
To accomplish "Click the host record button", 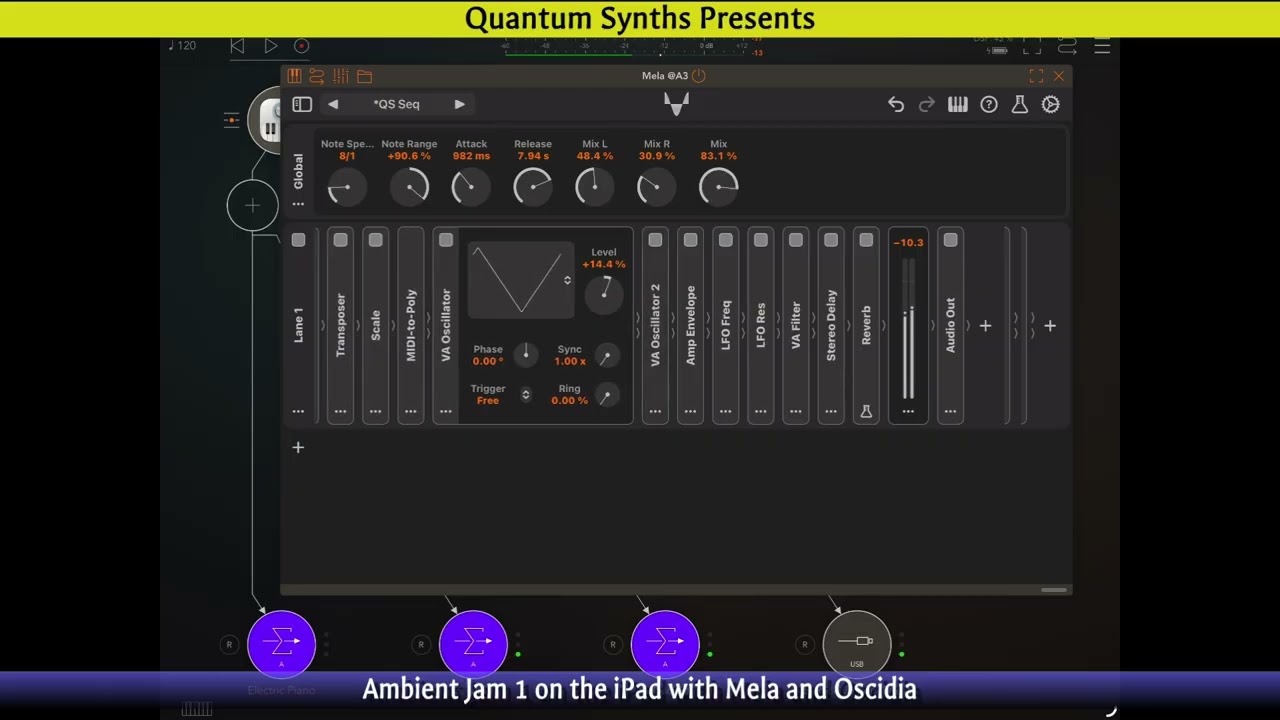I will [x=301, y=46].
